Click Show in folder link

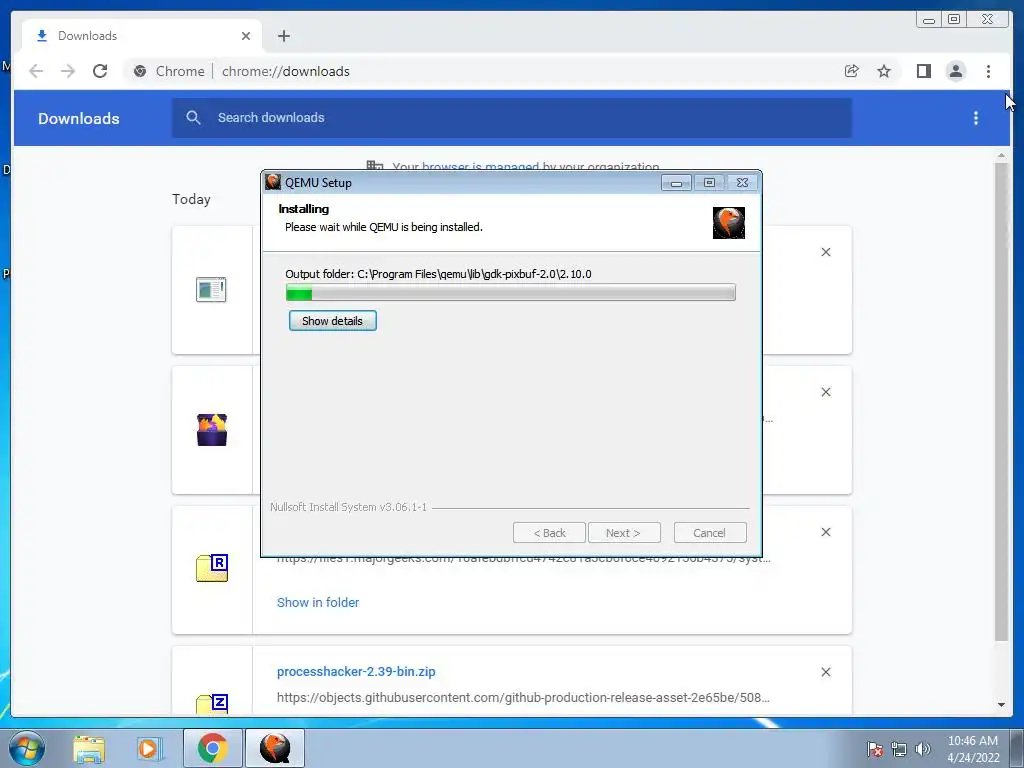pos(318,602)
